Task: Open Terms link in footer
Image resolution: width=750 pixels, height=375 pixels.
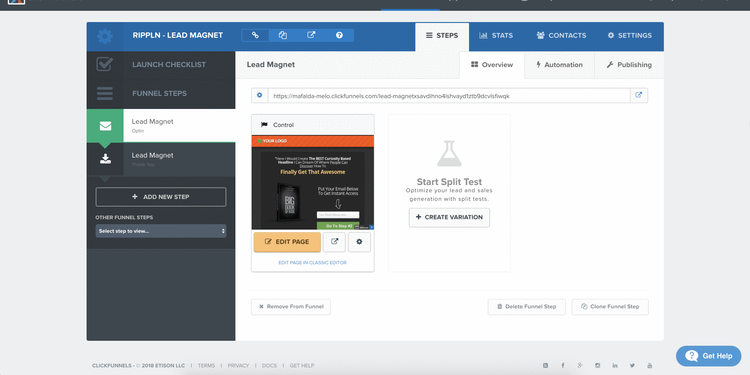Action: (x=206, y=365)
